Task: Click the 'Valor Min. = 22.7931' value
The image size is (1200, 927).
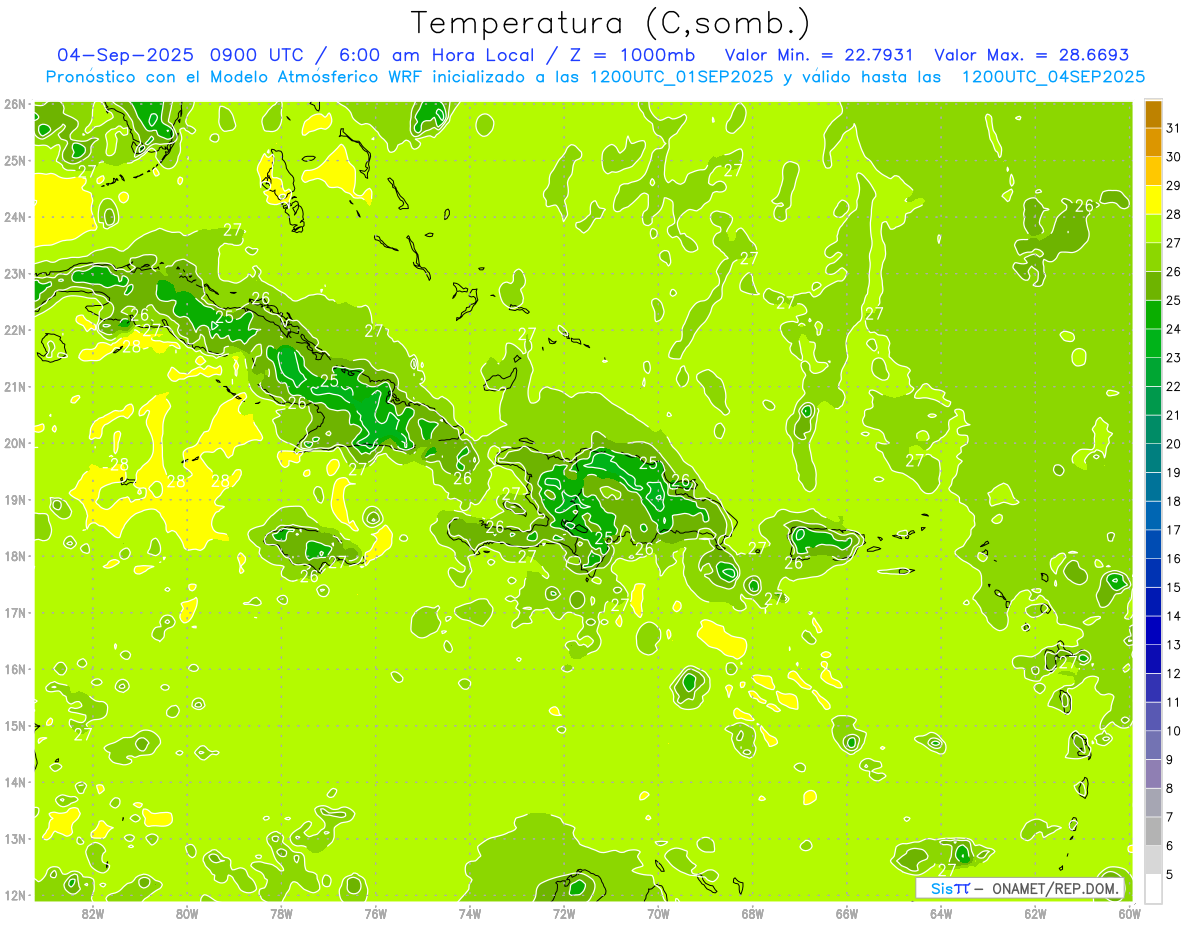Action: pyautogui.click(x=820, y=55)
